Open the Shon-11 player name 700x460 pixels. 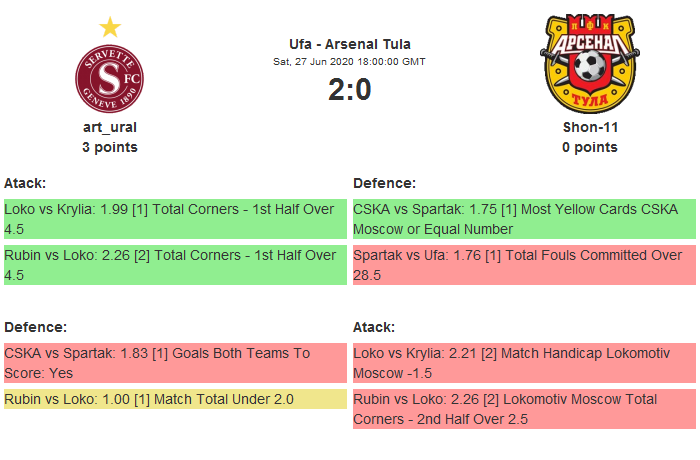click(589, 128)
